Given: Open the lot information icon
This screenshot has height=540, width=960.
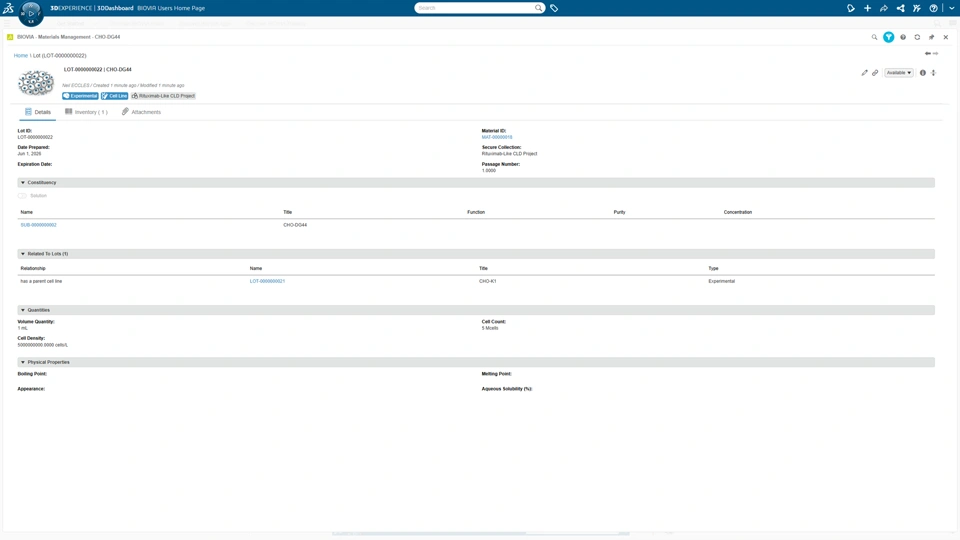Looking at the screenshot, I should (923, 73).
